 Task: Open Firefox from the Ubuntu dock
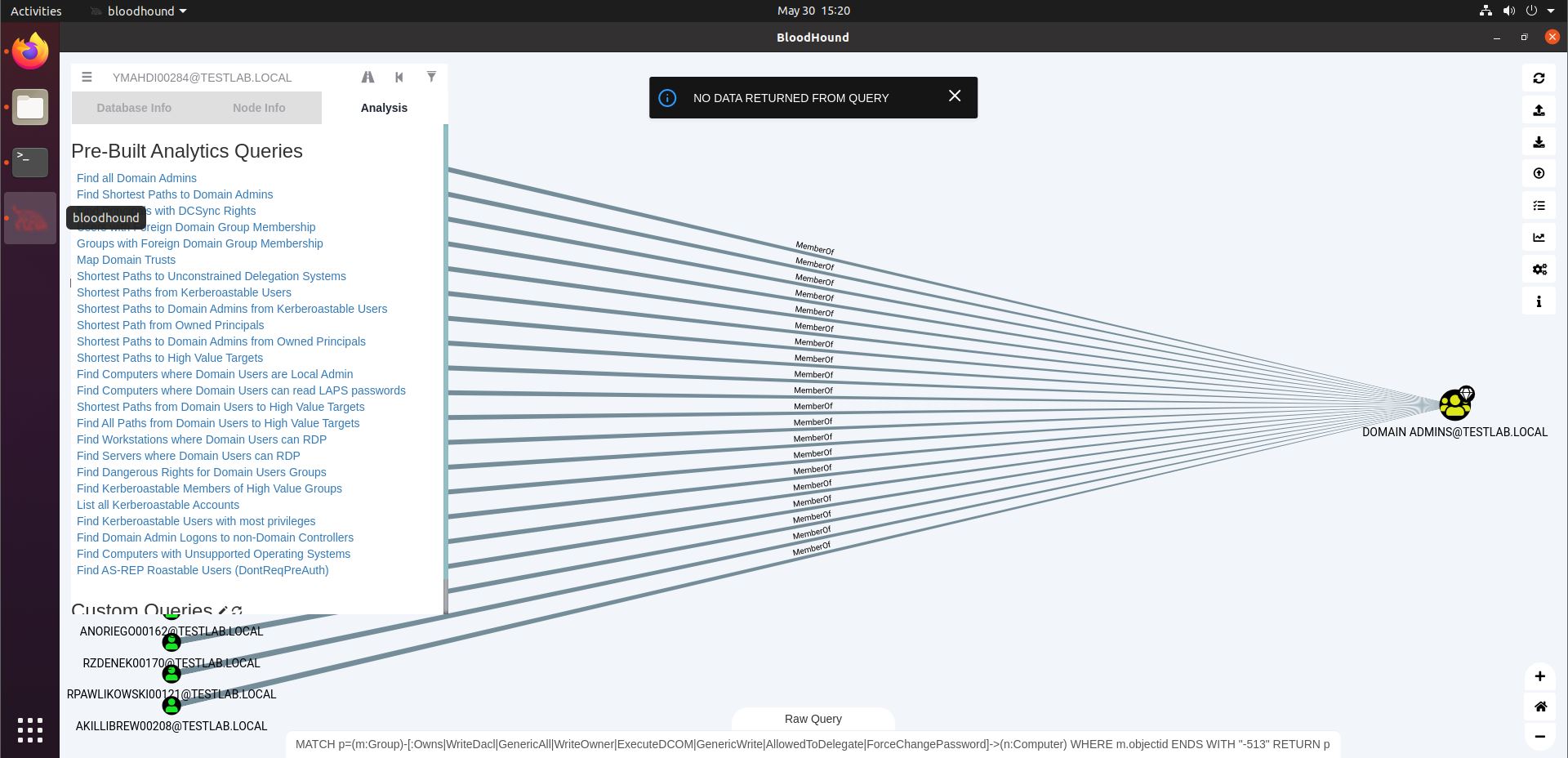click(x=30, y=52)
